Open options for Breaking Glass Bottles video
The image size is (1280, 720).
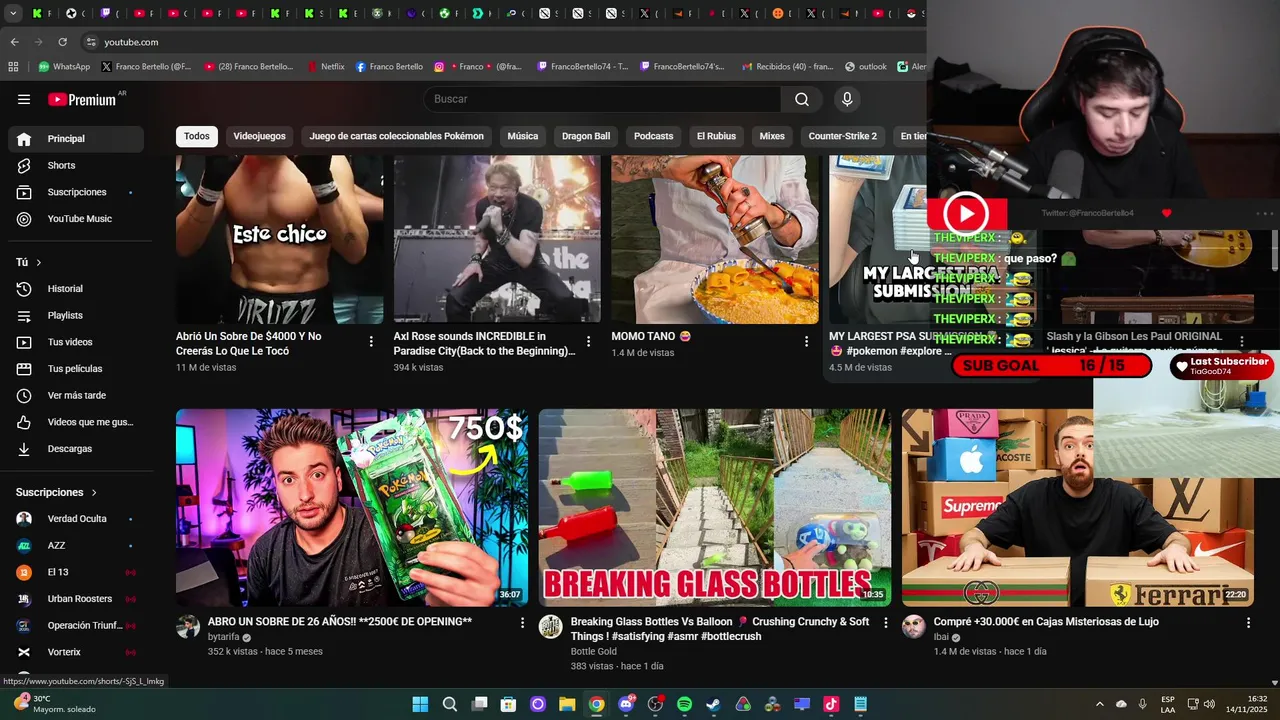tap(885, 623)
